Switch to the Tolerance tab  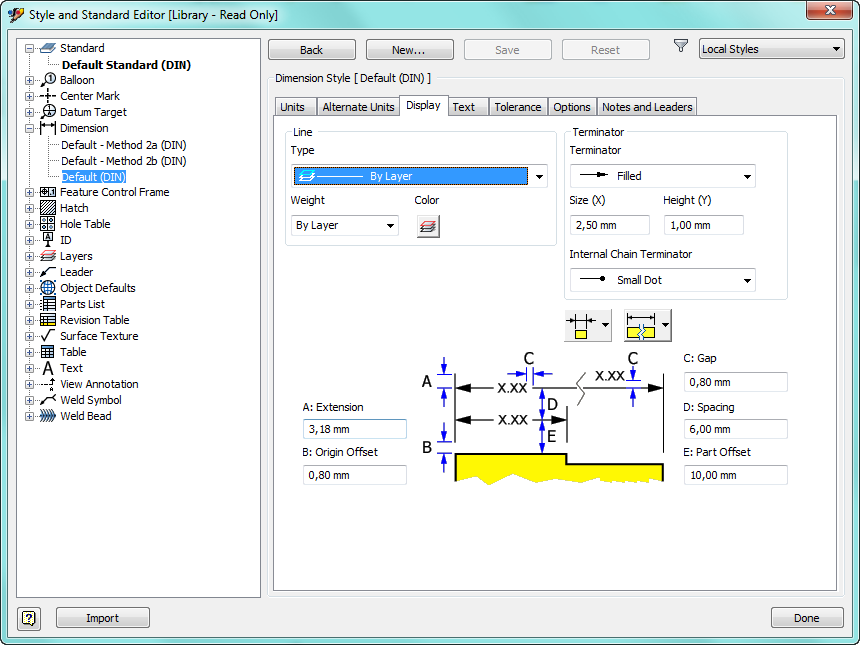[517, 107]
